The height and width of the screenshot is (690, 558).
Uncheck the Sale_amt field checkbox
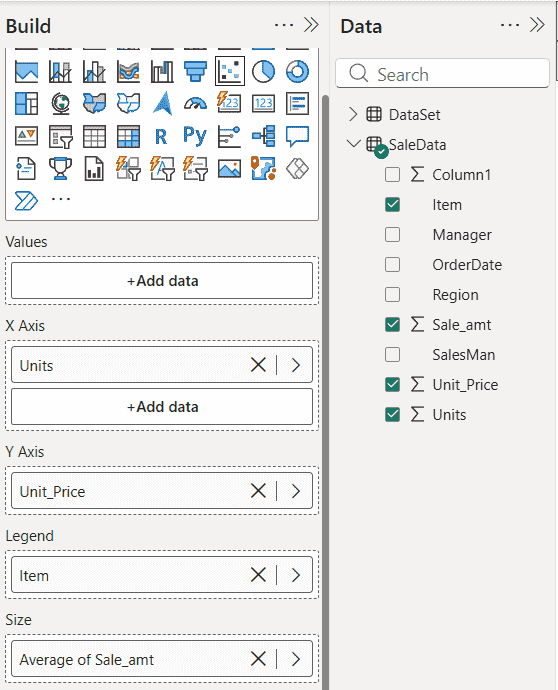click(393, 324)
